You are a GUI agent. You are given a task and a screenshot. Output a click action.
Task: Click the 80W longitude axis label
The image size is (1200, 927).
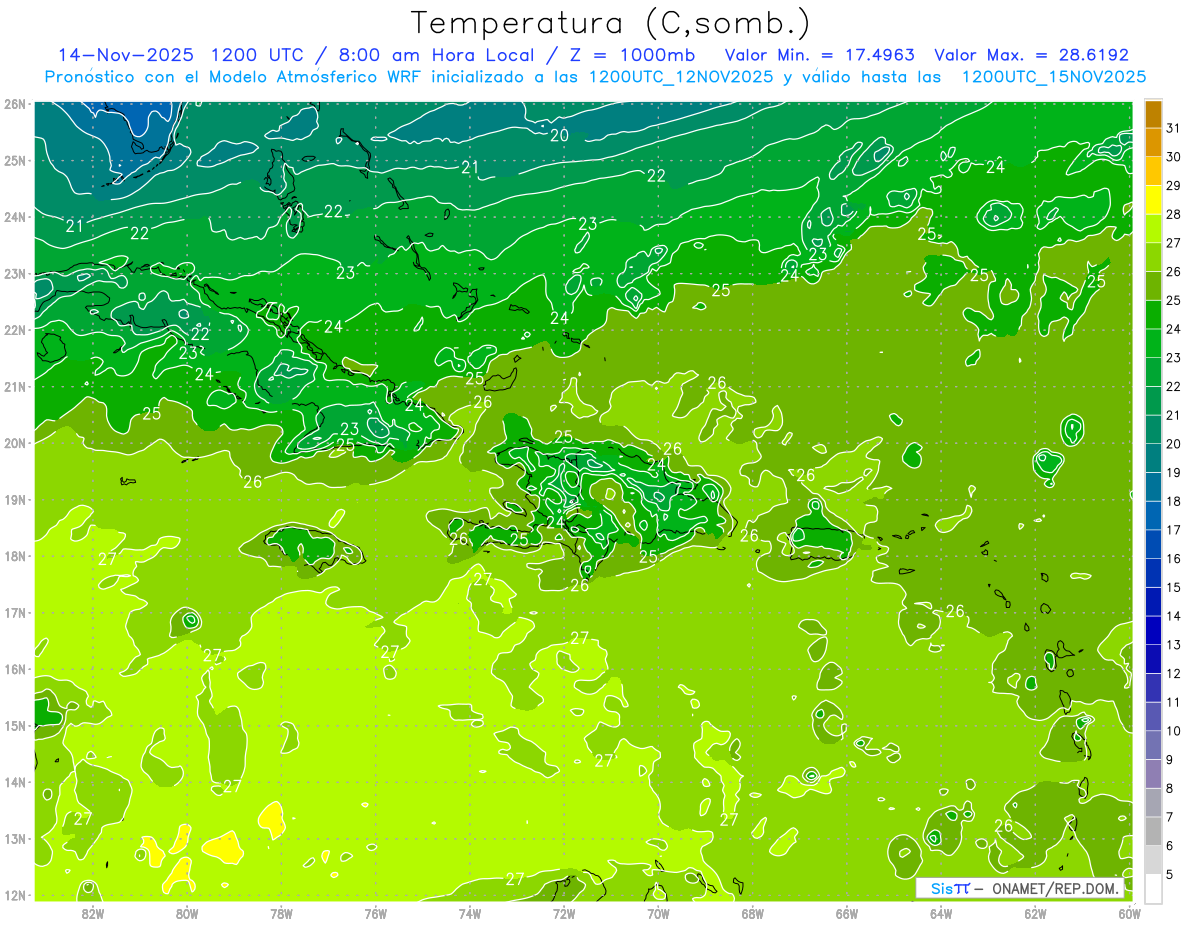pos(187,913)
